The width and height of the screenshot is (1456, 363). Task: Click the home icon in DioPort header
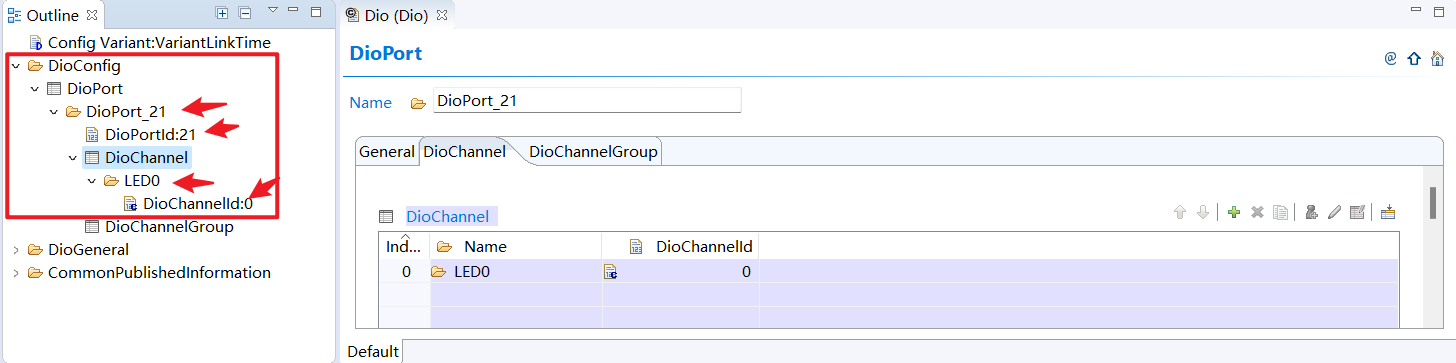1437,58
